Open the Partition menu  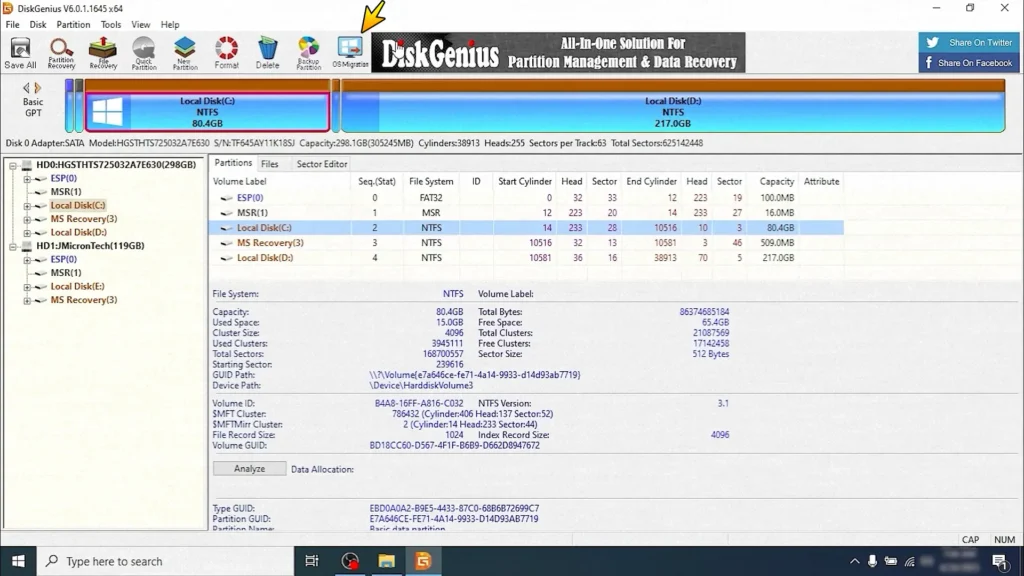(x=73, y=25)
